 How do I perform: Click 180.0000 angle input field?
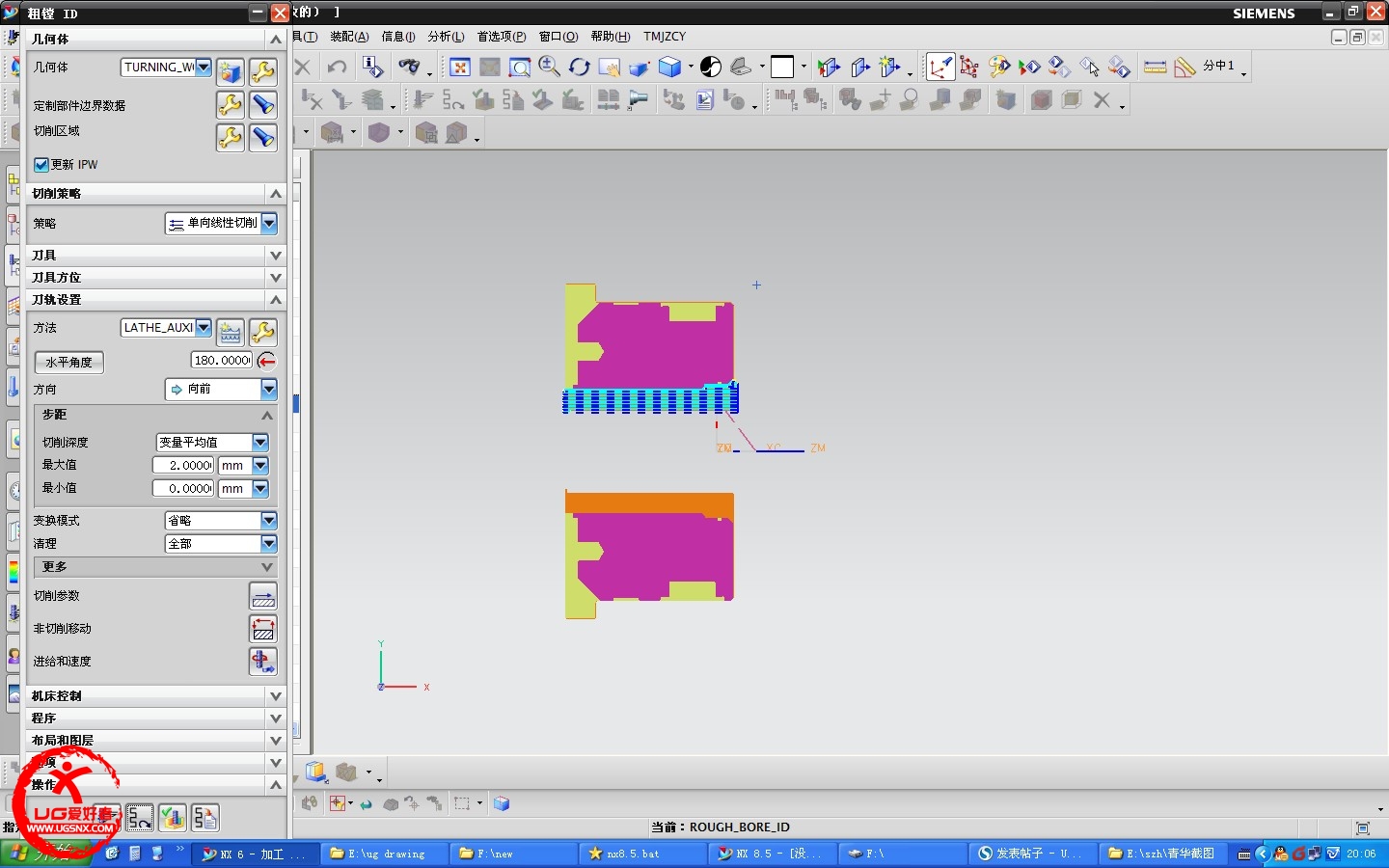222,360
